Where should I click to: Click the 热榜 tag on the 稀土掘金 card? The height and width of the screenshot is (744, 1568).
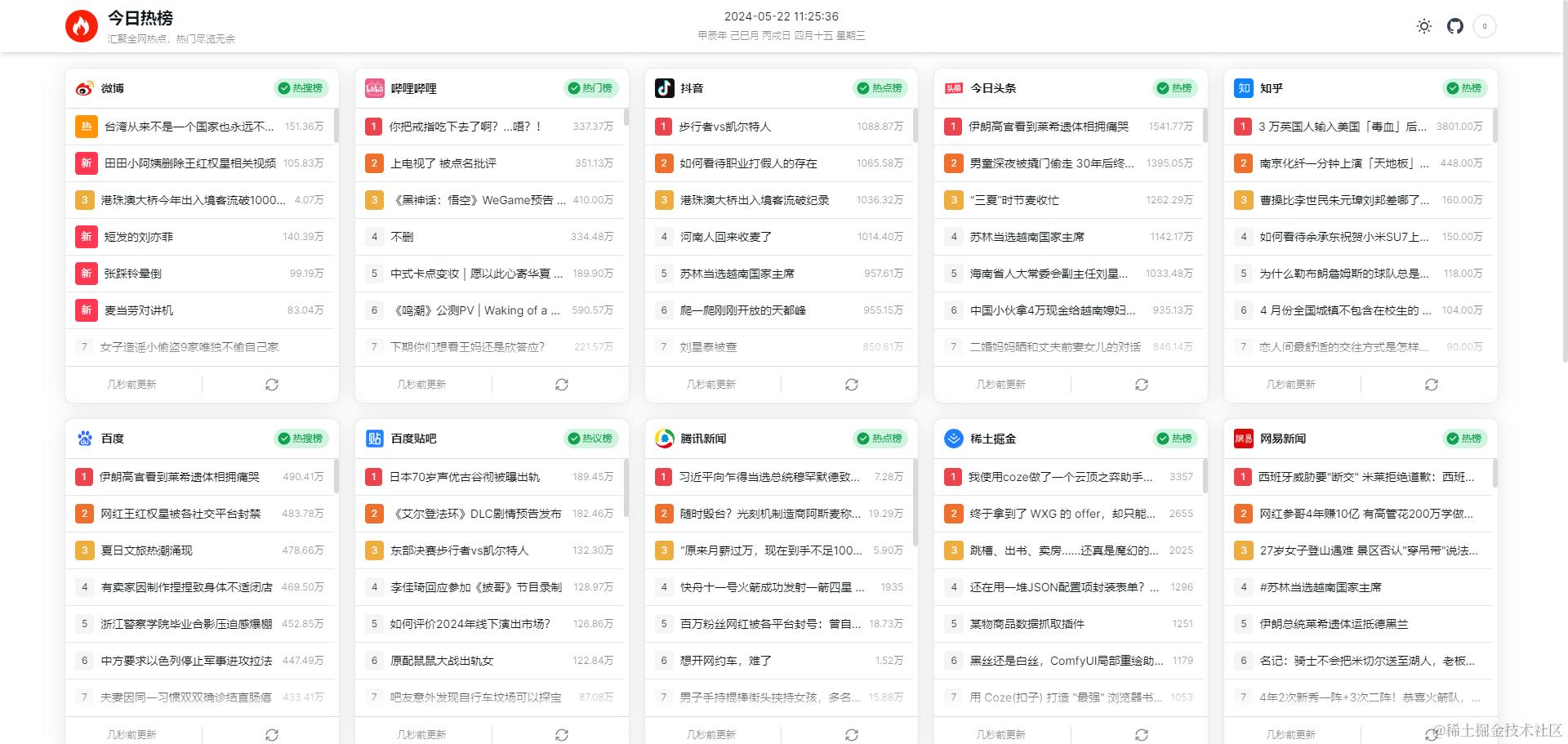(1175, 439)
